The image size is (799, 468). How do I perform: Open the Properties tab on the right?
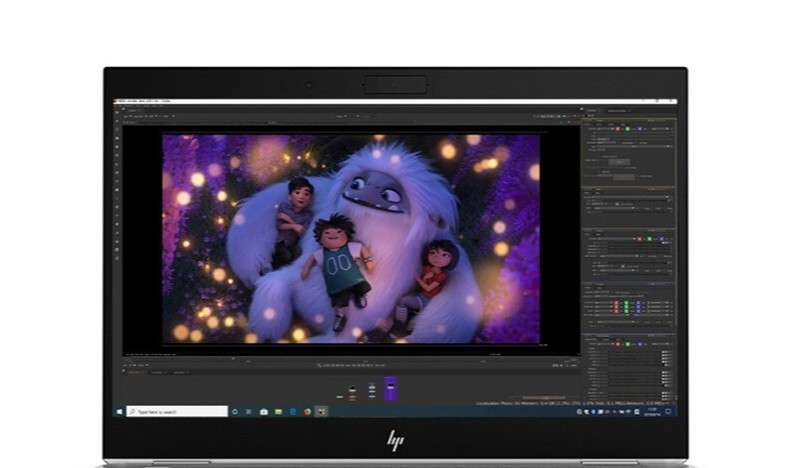click(x=592, y=110)
